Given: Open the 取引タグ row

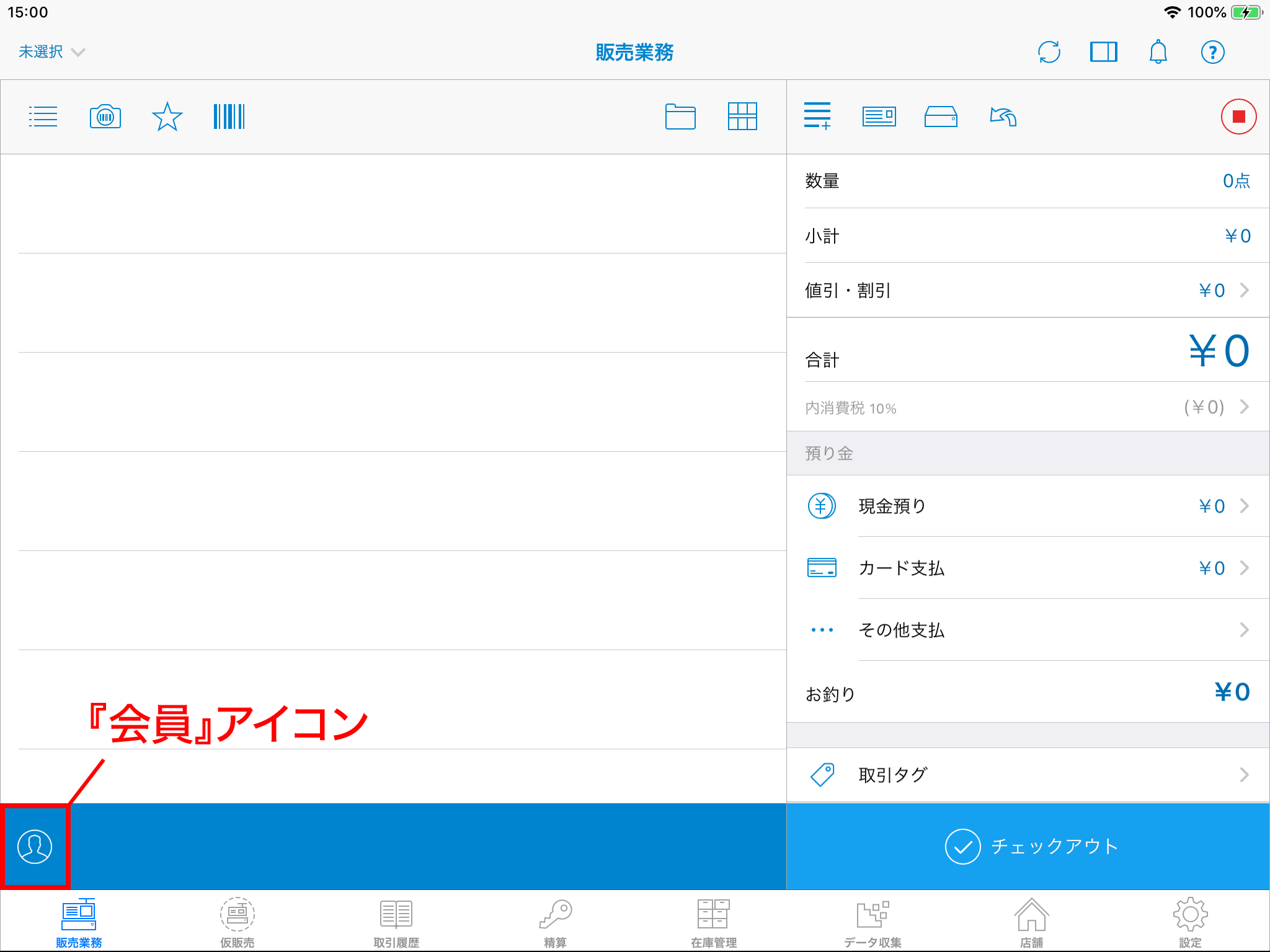Looking at the screenshot, I should tap(1028, 775).
